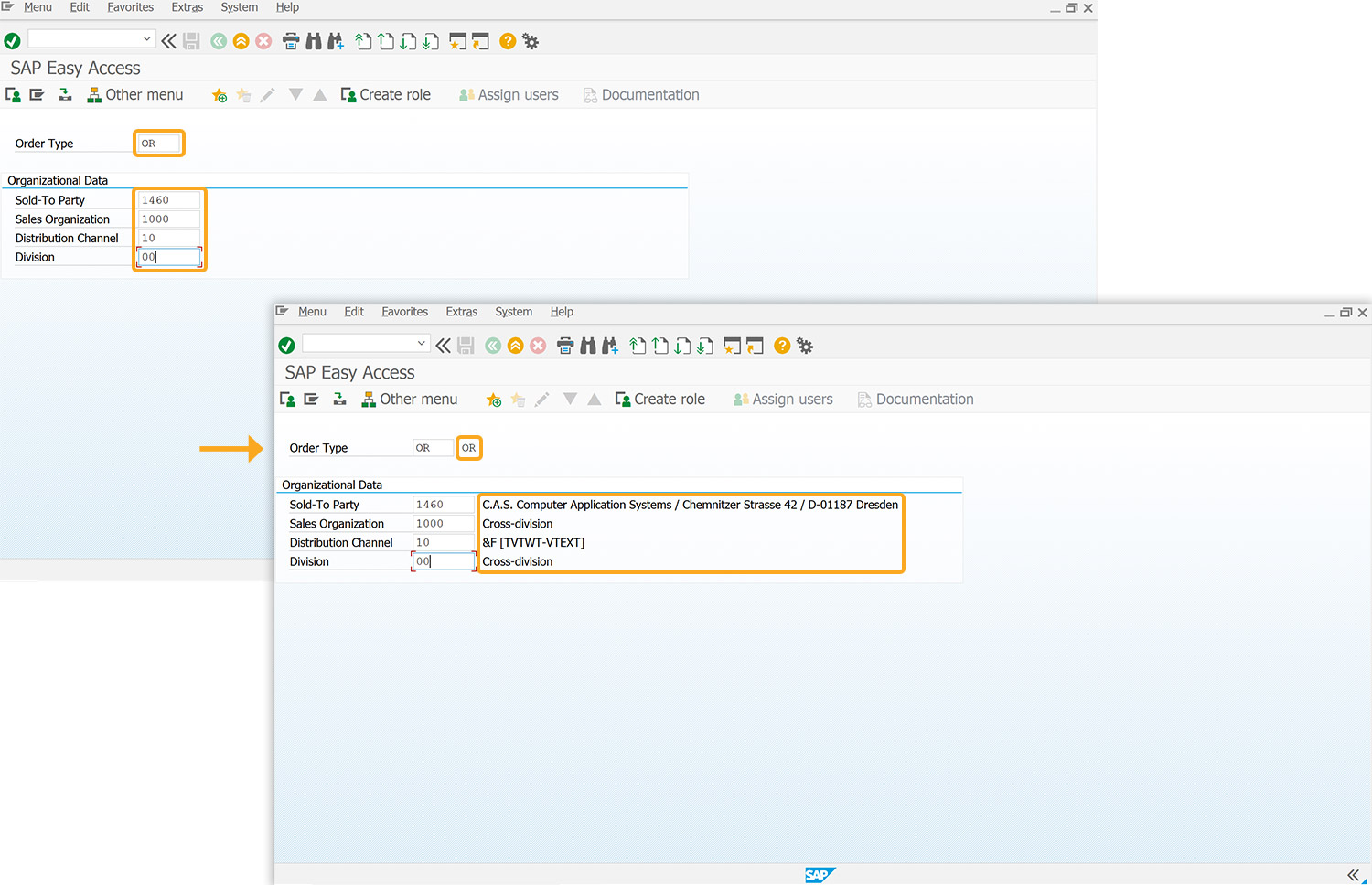Click Find binoculars icon in front window
1372x885 pixels.
tap(588, 346)
